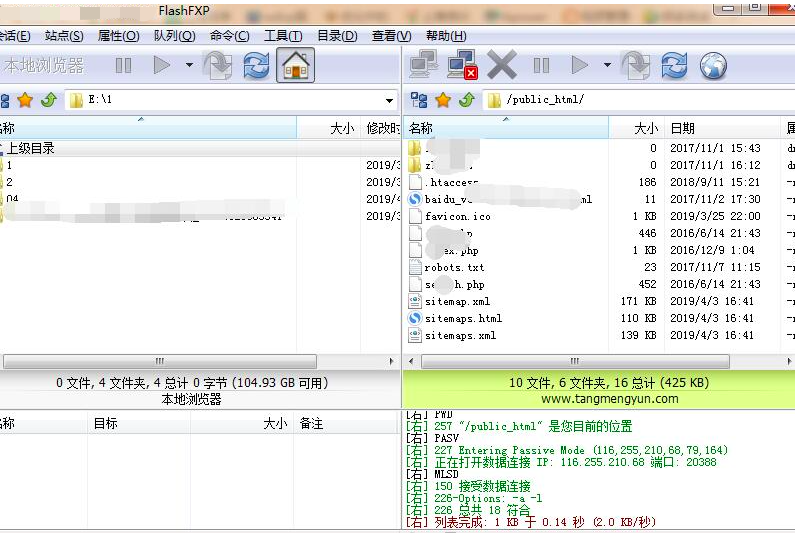Select local folder named 1
The image size is (800, 533).
pyautogui.click(x=9, y=165)
